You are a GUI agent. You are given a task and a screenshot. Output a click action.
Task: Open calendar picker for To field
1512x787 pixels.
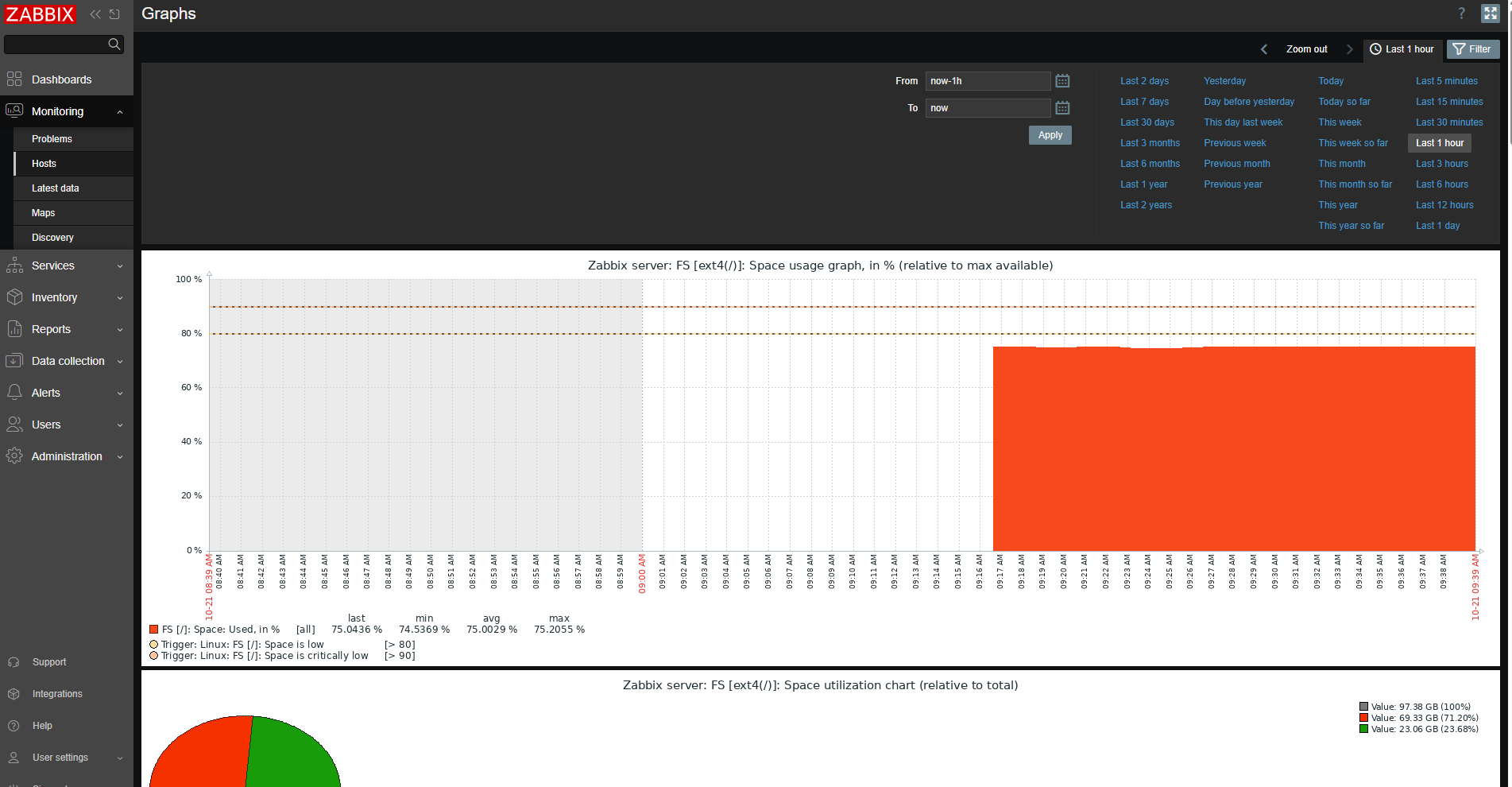(1062, 108)
